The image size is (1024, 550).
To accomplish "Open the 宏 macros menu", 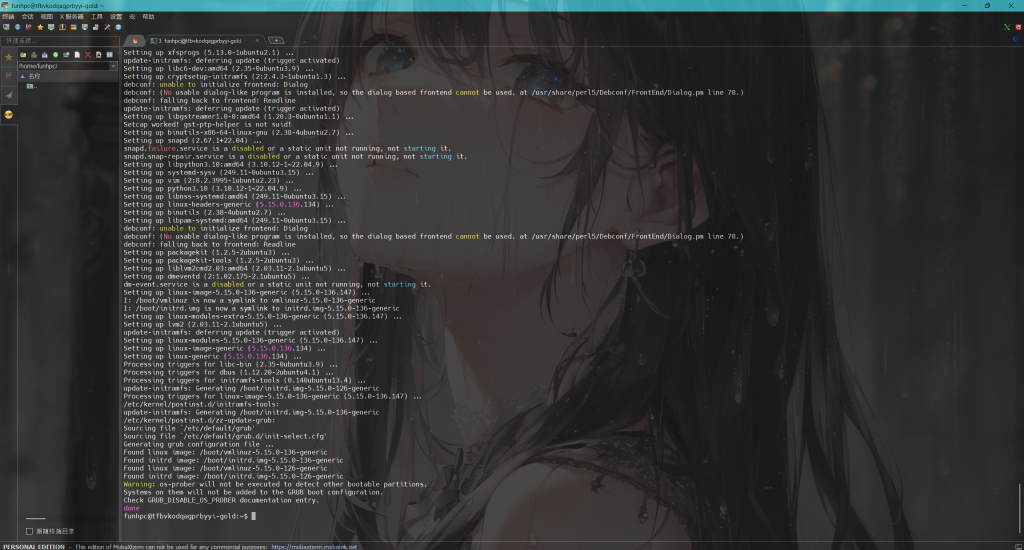I will [x=132, y=16].
